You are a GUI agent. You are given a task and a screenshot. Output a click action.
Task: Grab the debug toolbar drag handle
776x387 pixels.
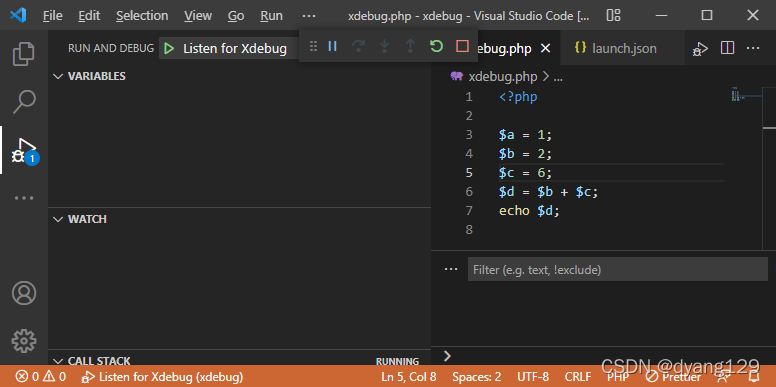point(313,47)
